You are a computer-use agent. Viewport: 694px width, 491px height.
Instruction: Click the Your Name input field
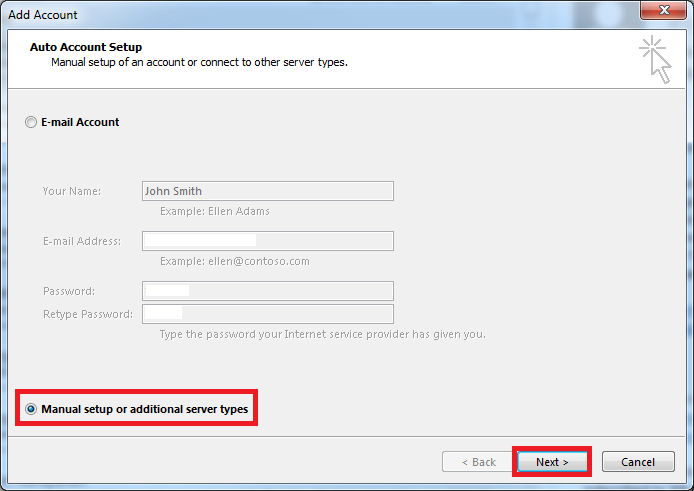point(268,191)
